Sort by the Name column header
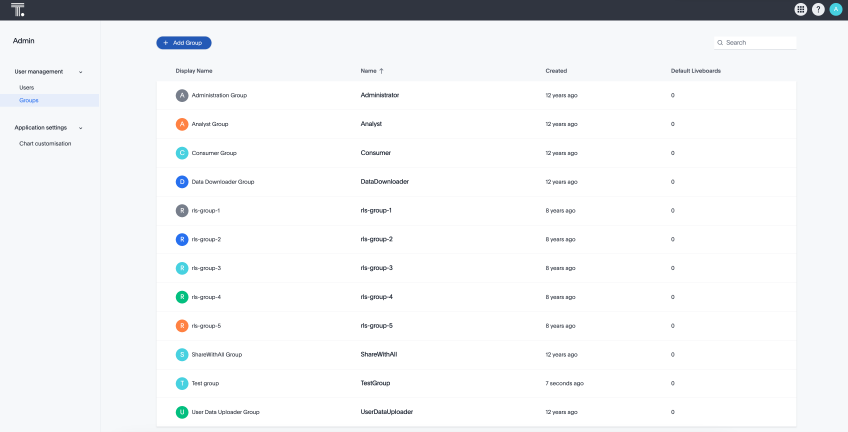This screenshot has width=848, height=432. tap(369, 71)
